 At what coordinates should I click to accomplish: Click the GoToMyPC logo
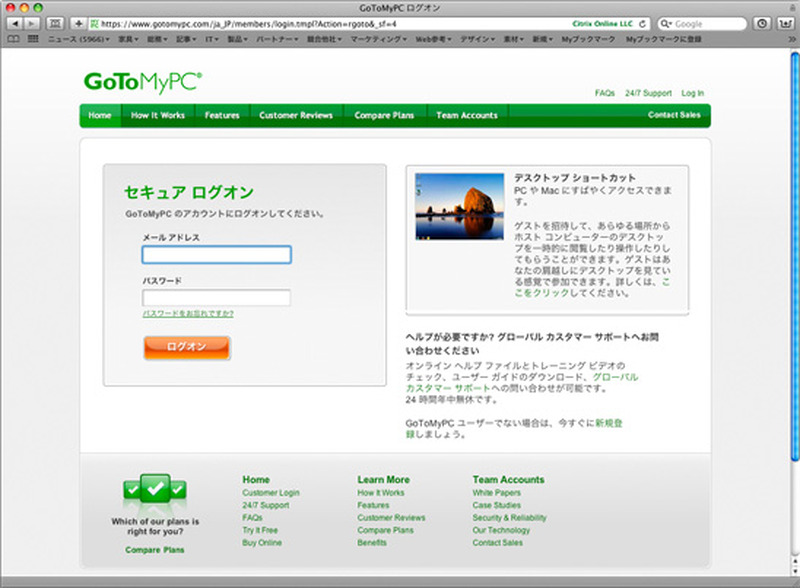click(x=142, y=82)
